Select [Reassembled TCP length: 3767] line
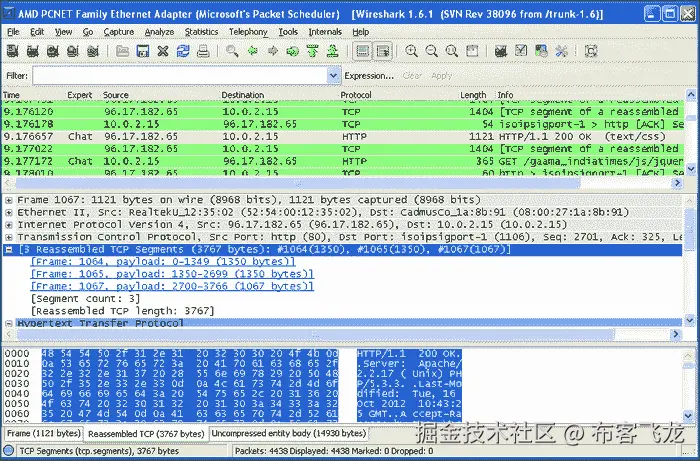The image size is (700, 461). click(123, 311)
